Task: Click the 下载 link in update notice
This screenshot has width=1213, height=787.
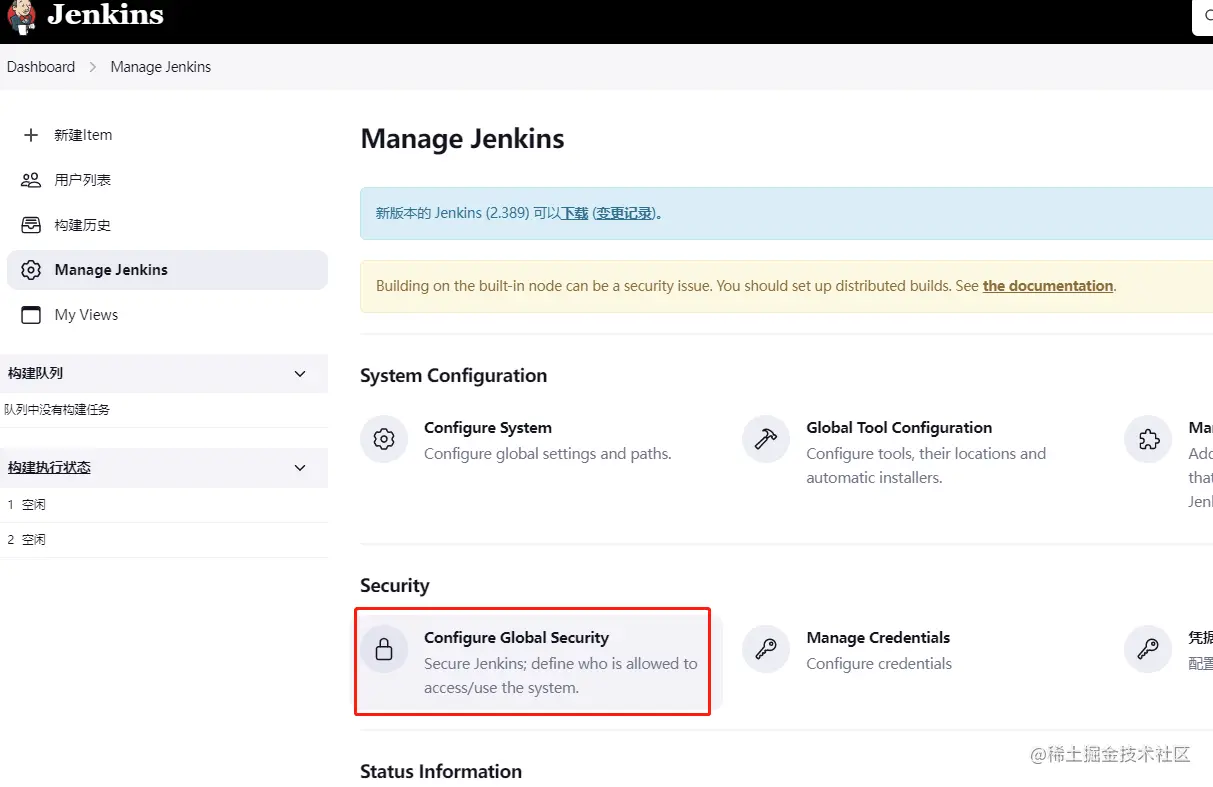Action: [574, 213]
